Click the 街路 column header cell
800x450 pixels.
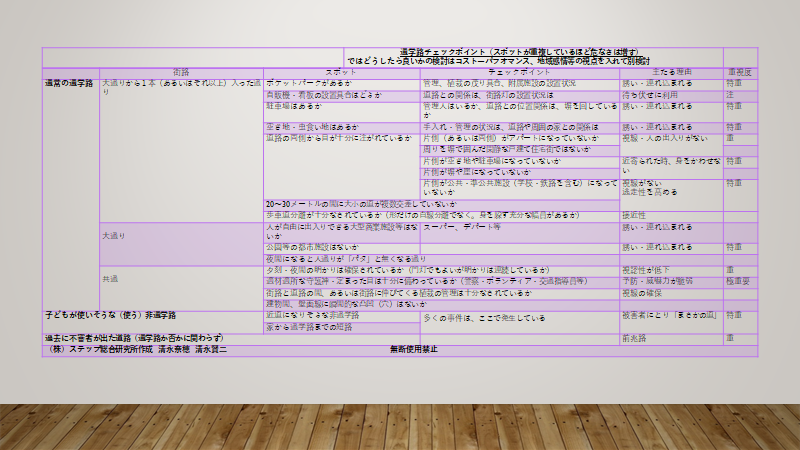point(181,73)
